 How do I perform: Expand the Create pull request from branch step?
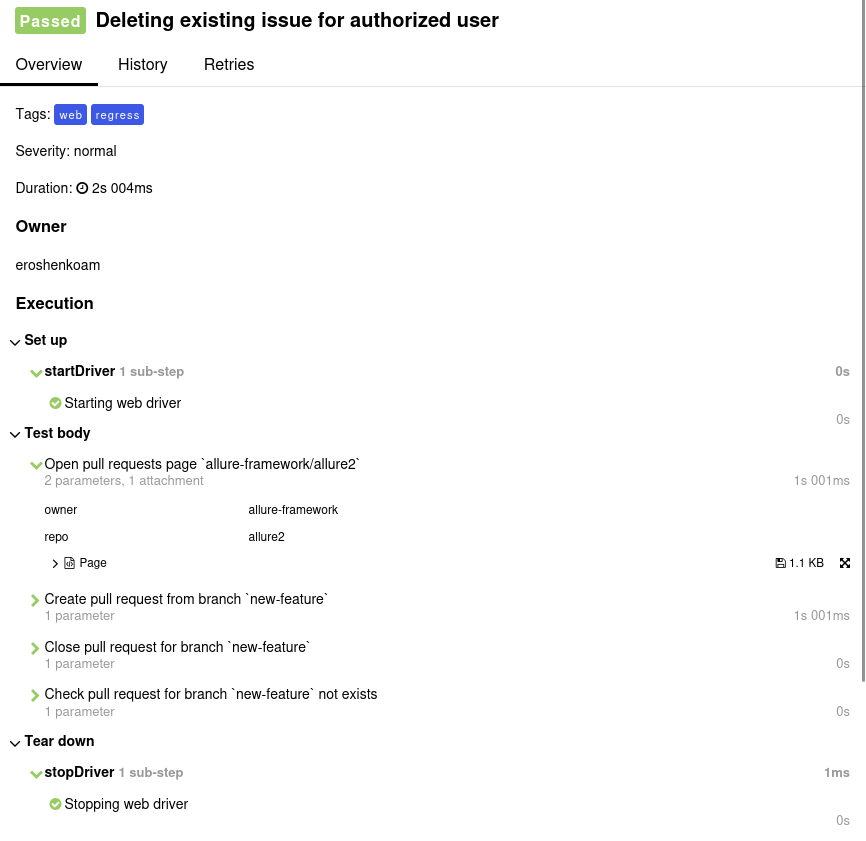click(36, 599)
